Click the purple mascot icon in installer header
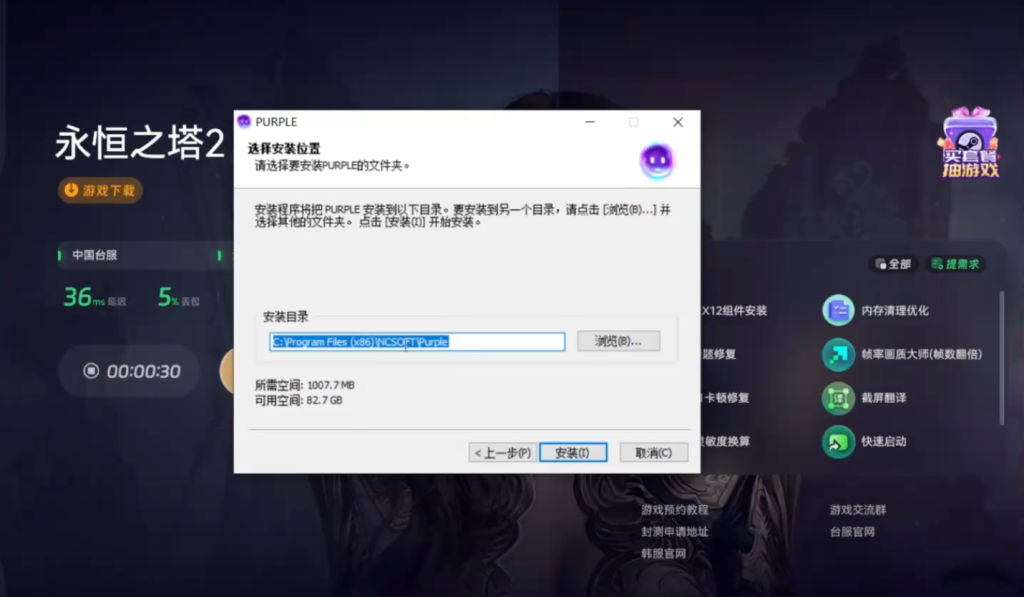Viewport: 1024px width, 597px height. coord(657,160)
